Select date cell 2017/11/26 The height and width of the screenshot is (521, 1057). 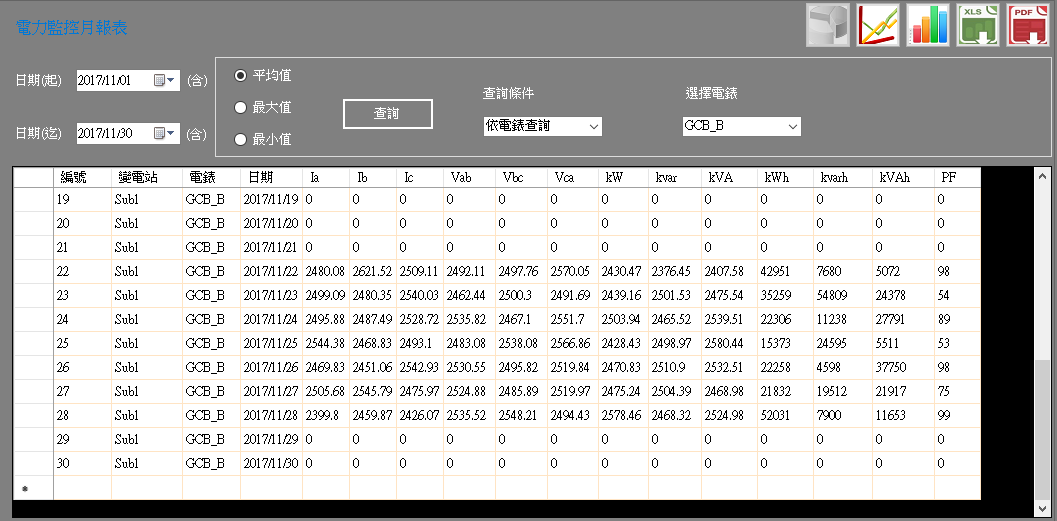(272, 367)
